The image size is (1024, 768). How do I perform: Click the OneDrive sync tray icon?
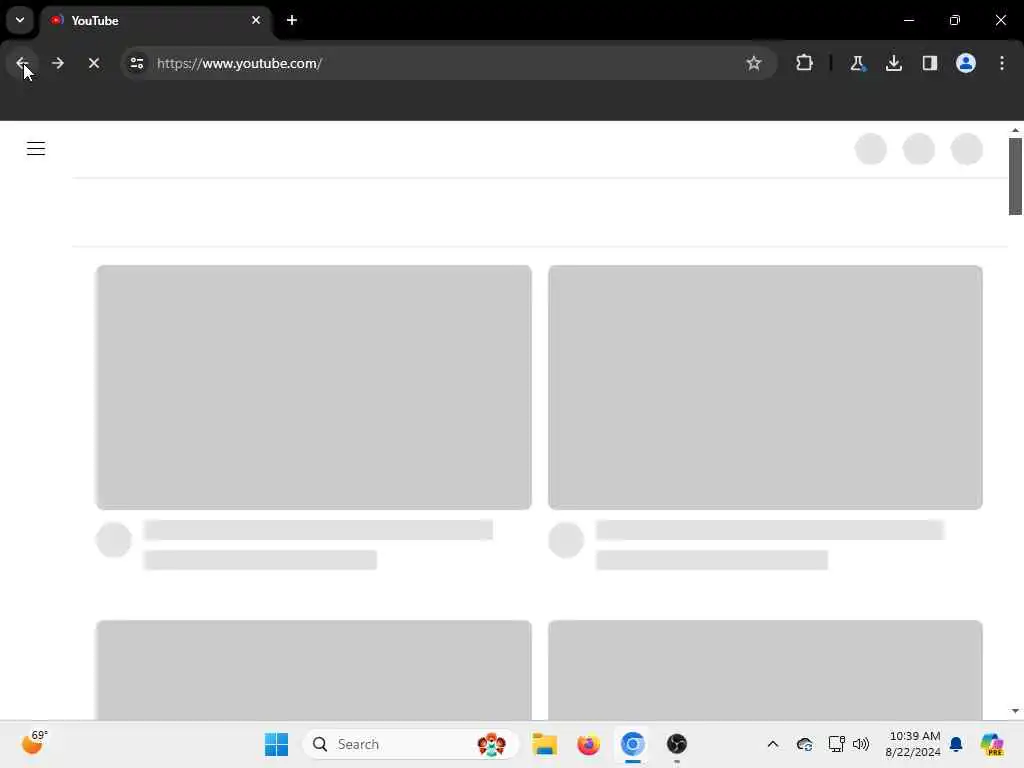pyautogui.click(x=805, y=744)
